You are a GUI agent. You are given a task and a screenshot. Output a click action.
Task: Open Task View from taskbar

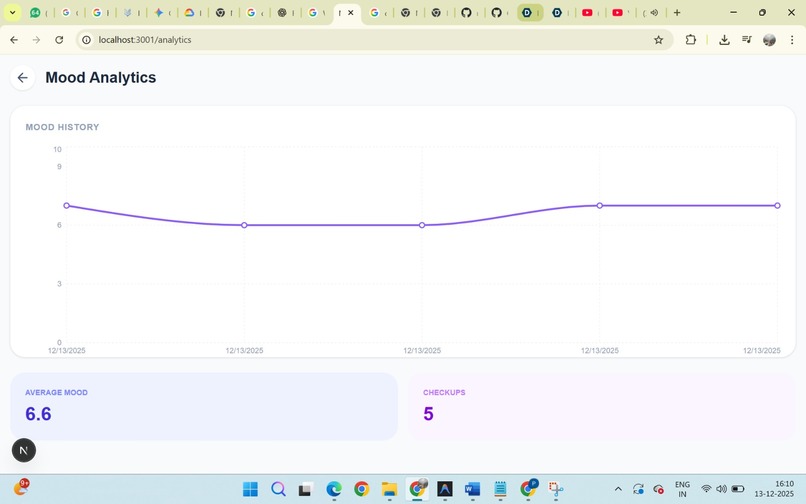[305, 489]
